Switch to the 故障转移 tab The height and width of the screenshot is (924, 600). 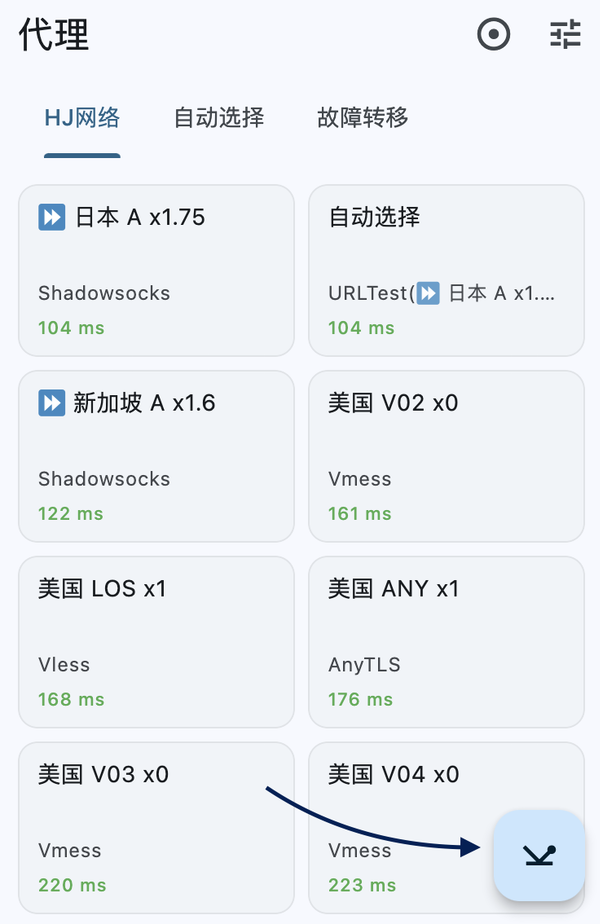(x=363, y=118)
